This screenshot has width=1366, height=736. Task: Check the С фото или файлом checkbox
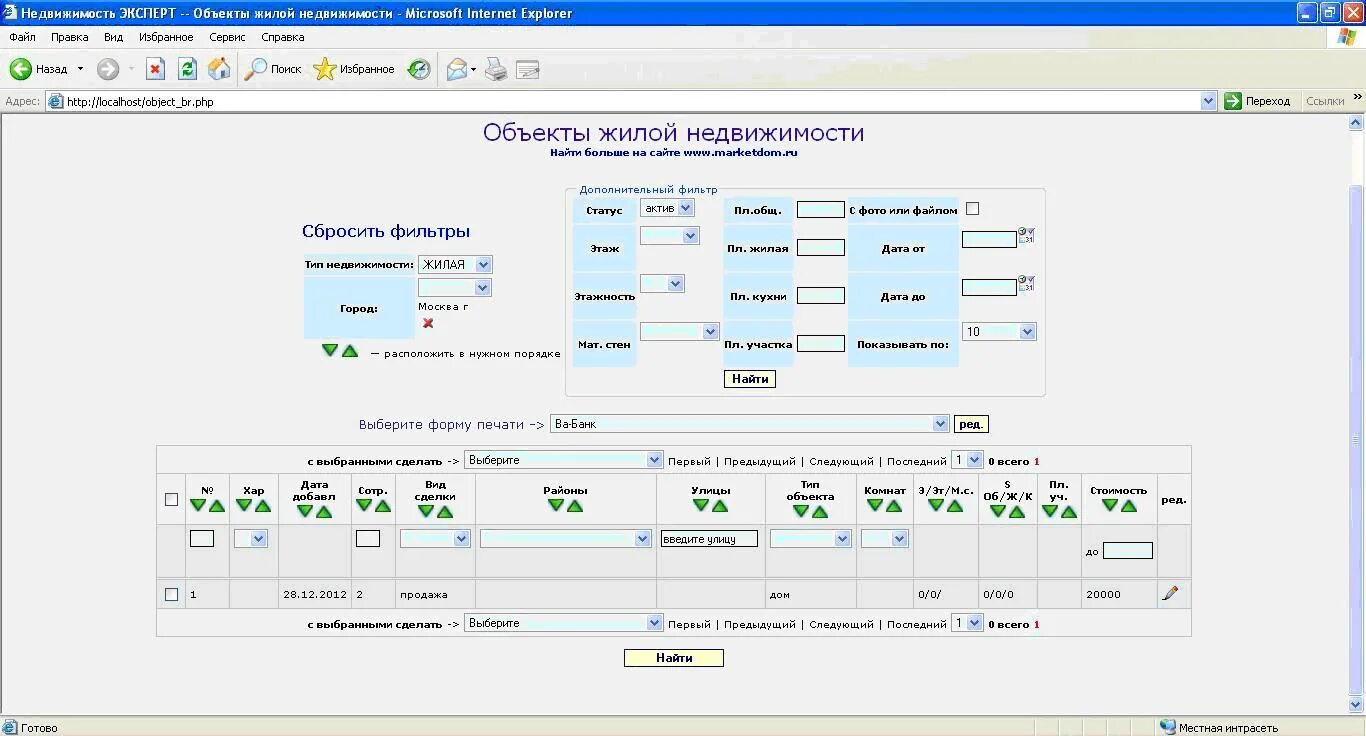(x=971, y=208)
